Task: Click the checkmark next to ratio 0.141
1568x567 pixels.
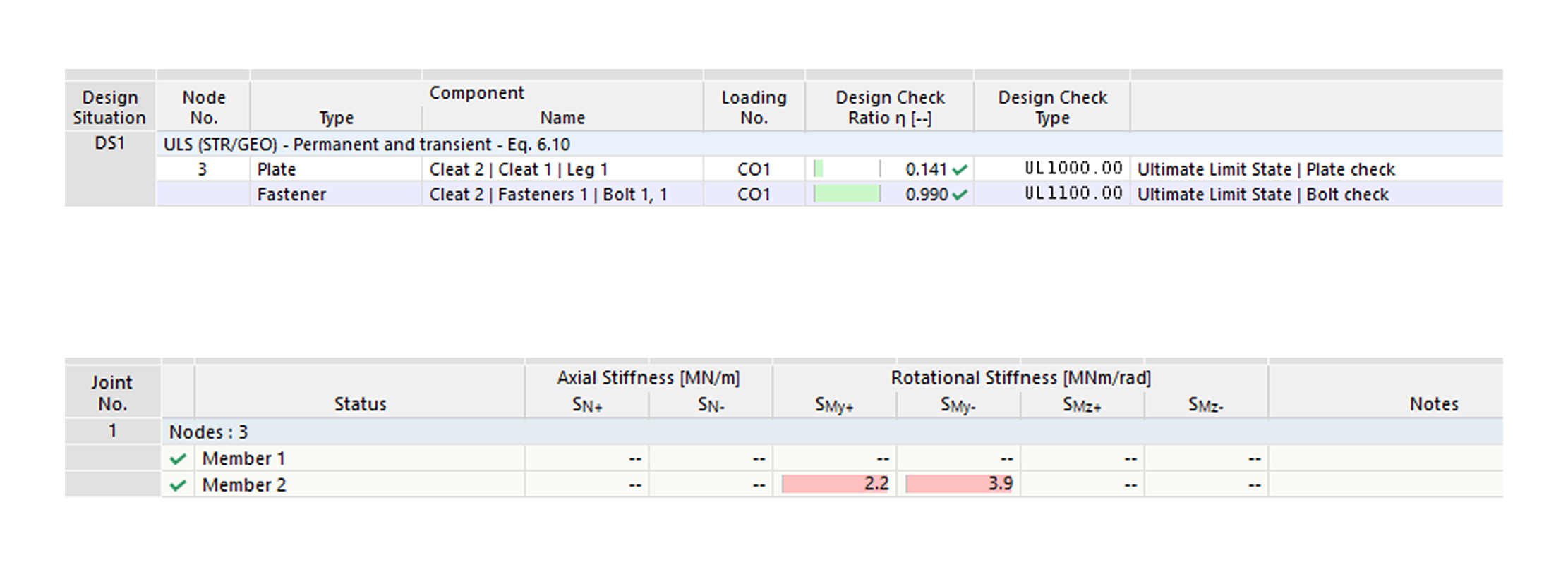Action: pyautogui.click(x=959, y=170)
